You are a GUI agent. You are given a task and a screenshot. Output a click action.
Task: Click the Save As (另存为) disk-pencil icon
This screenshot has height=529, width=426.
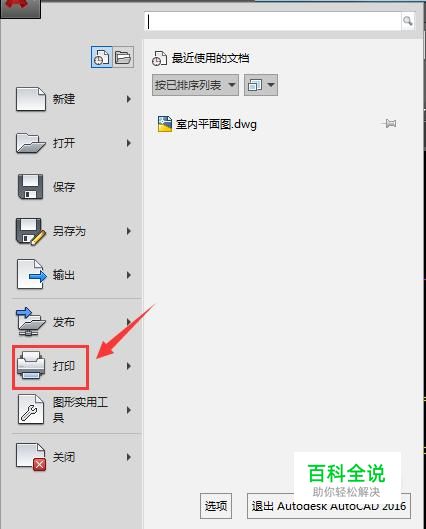point(30,231)
